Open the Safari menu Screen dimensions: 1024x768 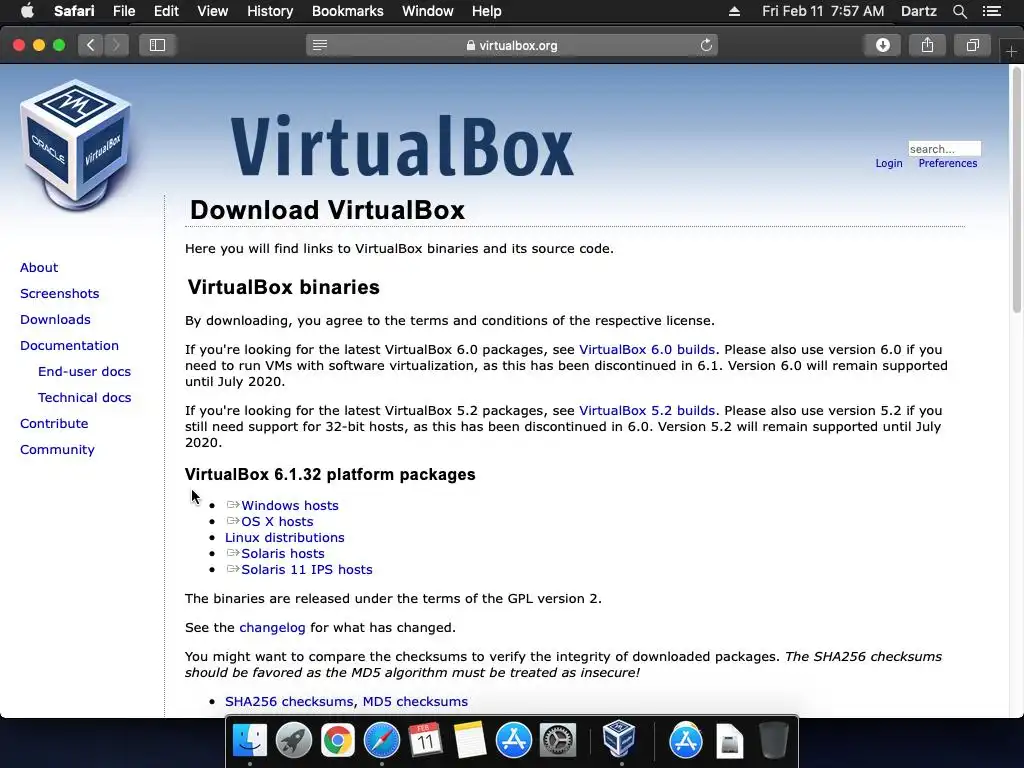coord(74,11)
